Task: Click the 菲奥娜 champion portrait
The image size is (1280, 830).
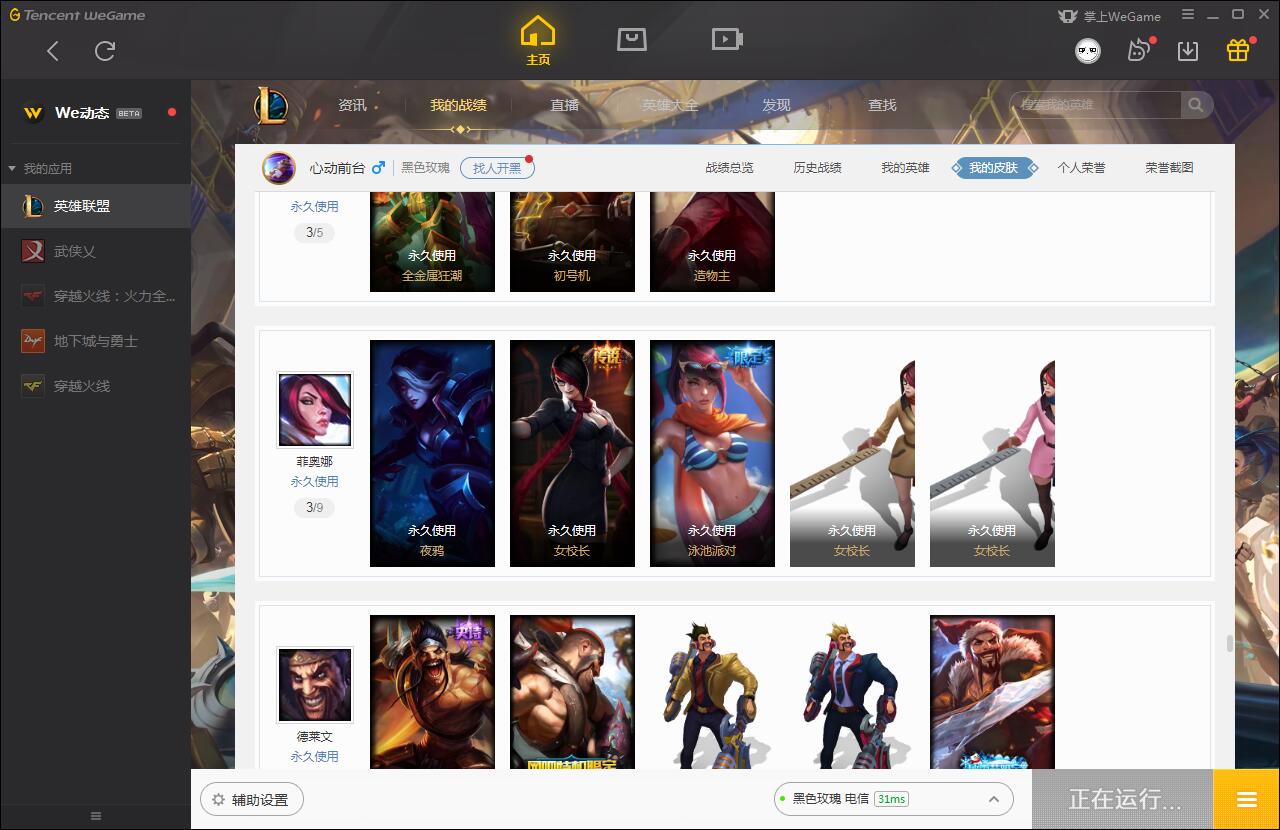Action: [315, 410]
